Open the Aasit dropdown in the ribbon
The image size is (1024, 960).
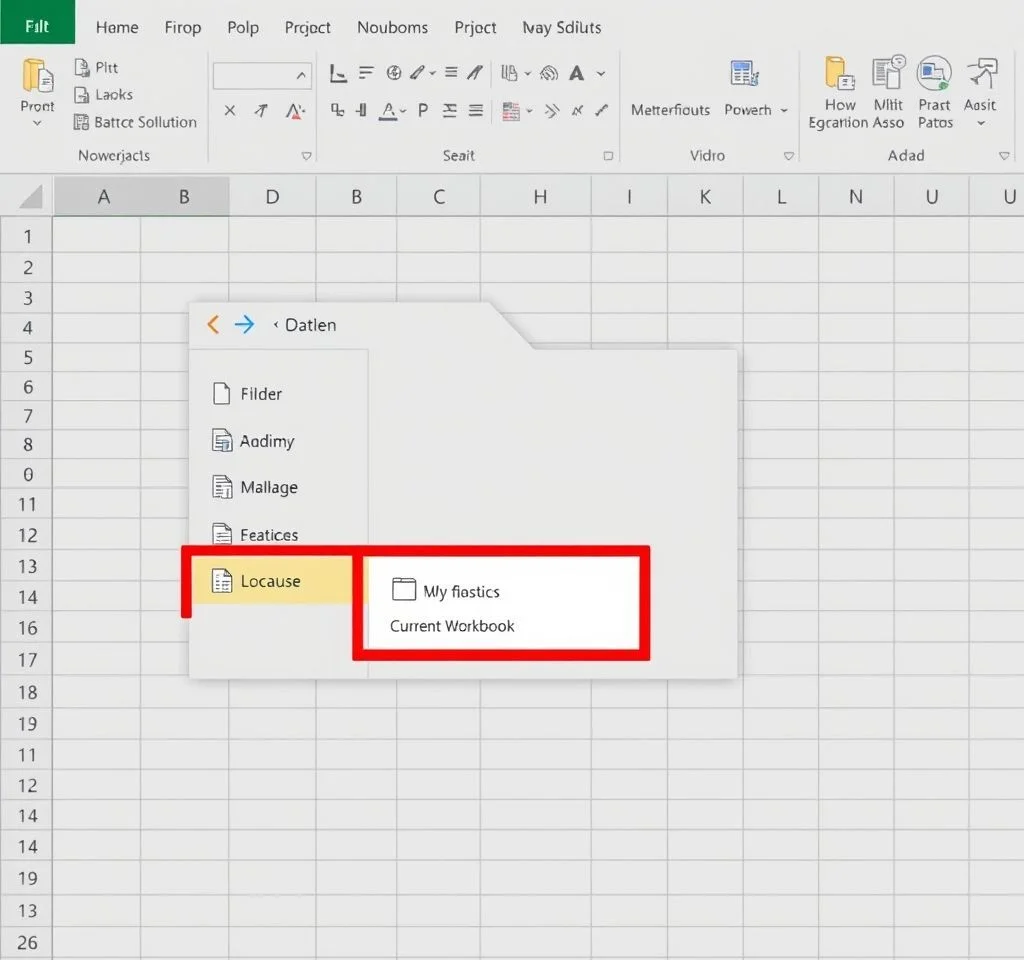click(x=980, y=123)
